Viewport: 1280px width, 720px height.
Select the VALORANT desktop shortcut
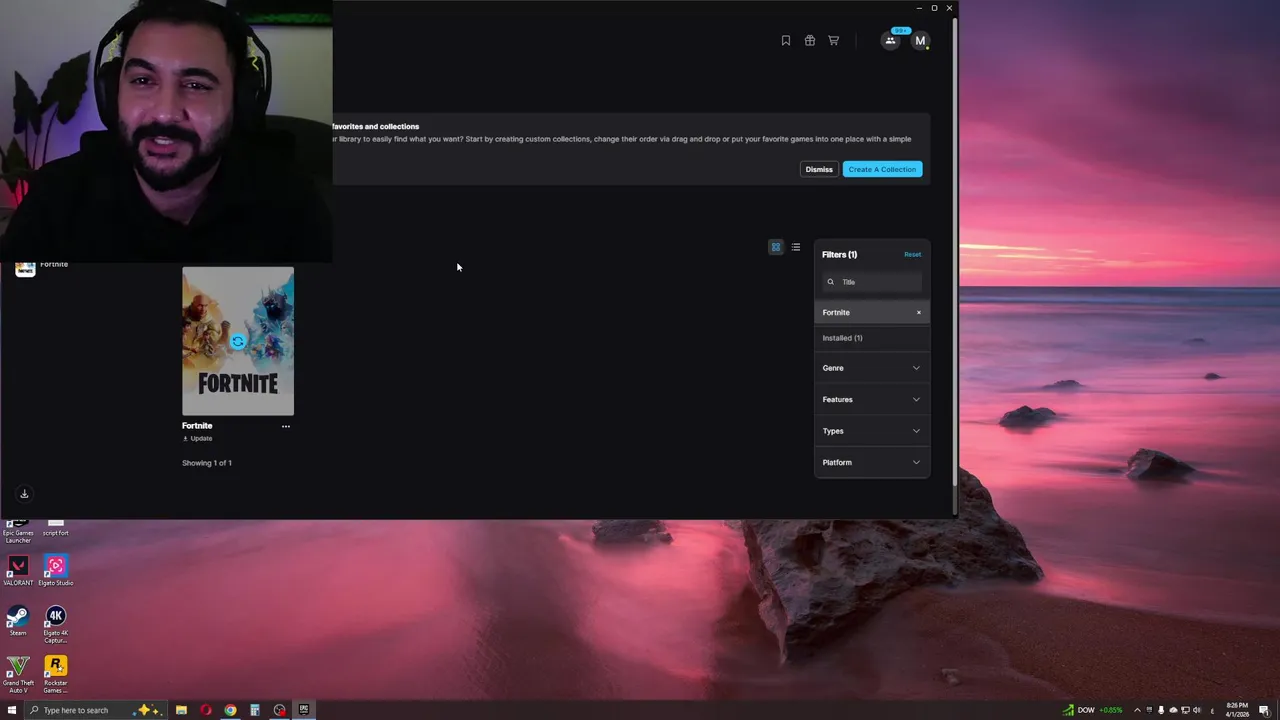coord(18,571)
